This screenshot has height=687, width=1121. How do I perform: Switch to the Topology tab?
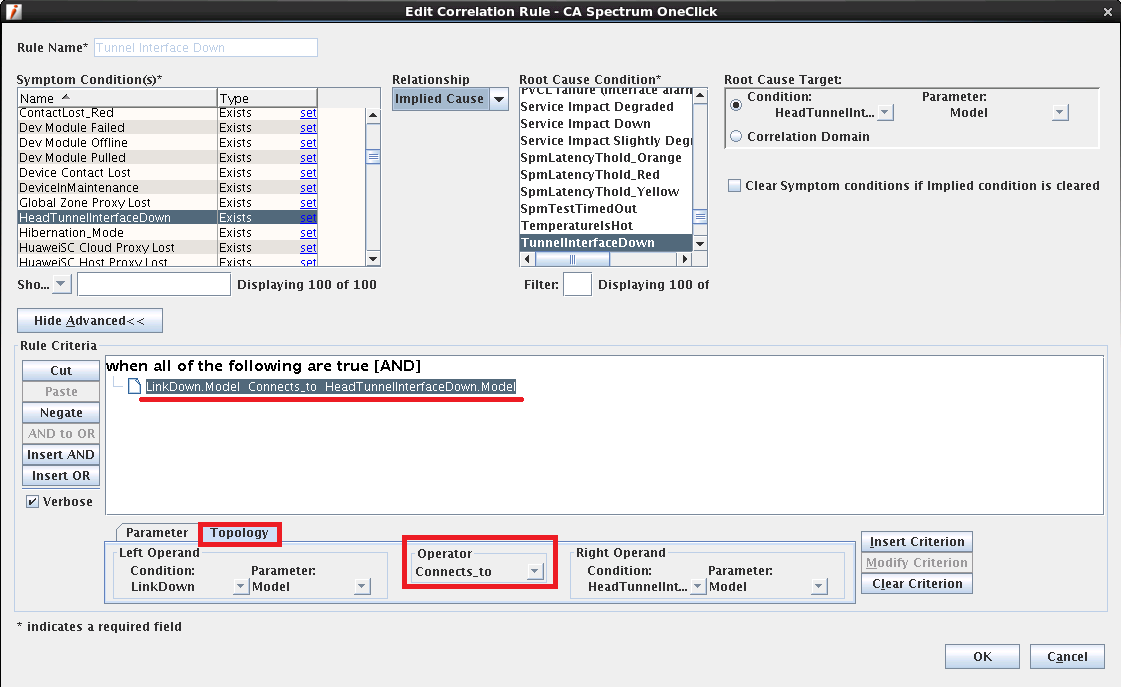tap(239, 533)
